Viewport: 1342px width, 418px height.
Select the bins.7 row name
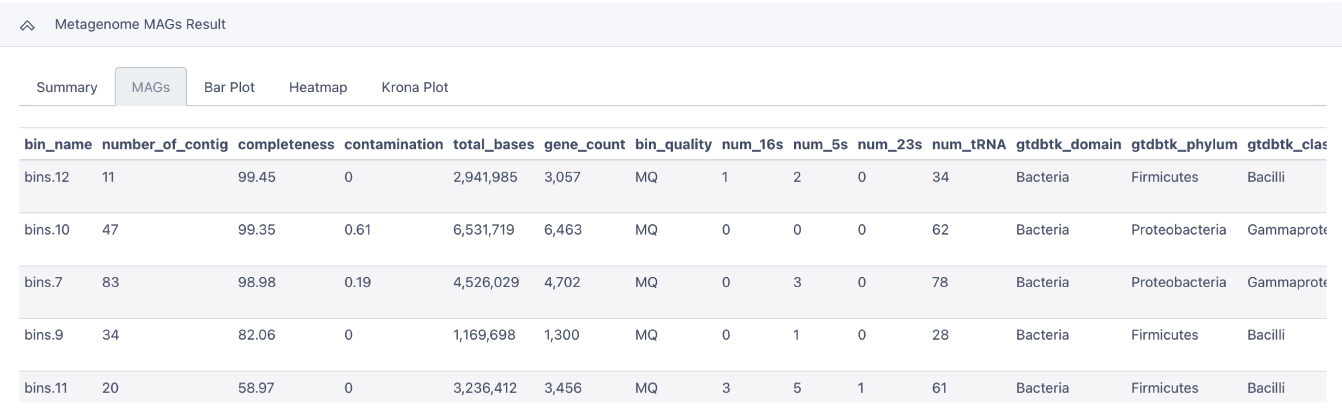click(43, 283)
